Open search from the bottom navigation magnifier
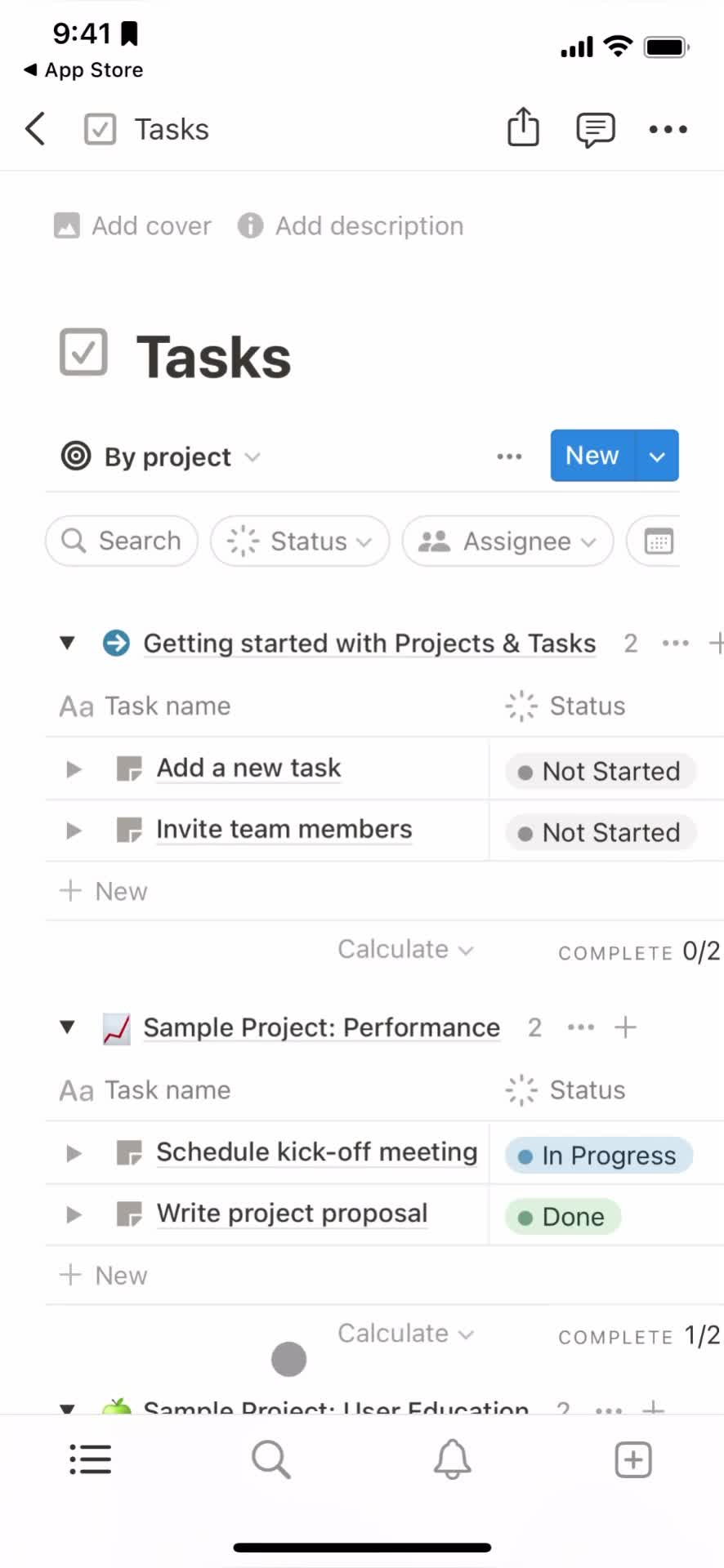Screen dimensions: 724x1568 pos(270,1459)
